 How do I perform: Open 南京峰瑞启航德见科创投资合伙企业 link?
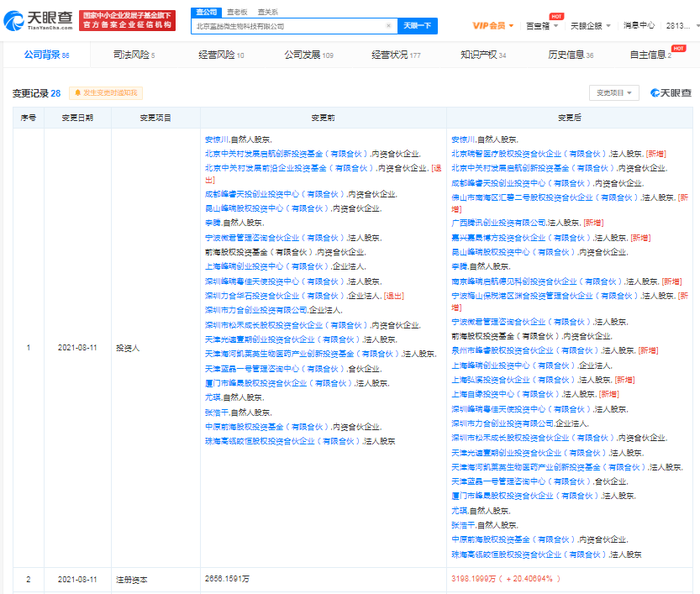pos(538,282)
